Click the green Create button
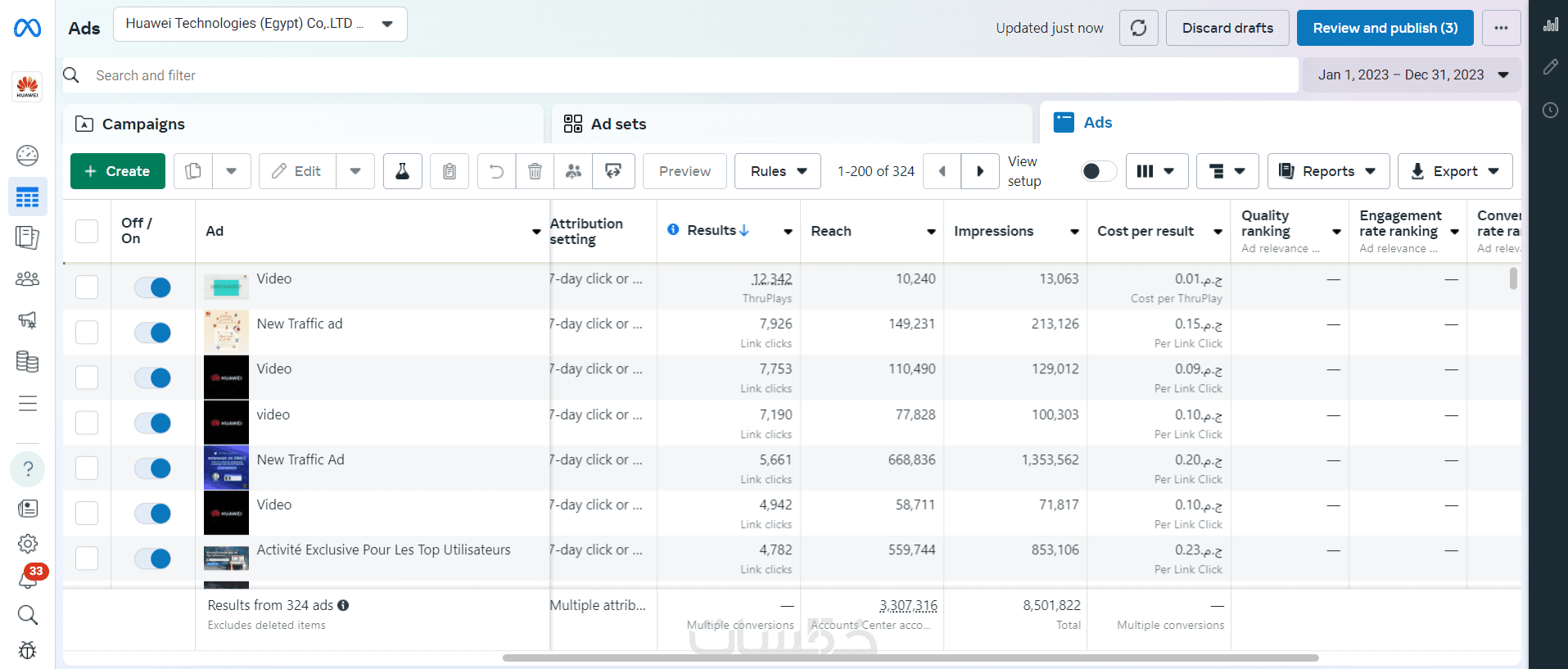Viewport: 1568px width, 669px height. coord(118,171)
